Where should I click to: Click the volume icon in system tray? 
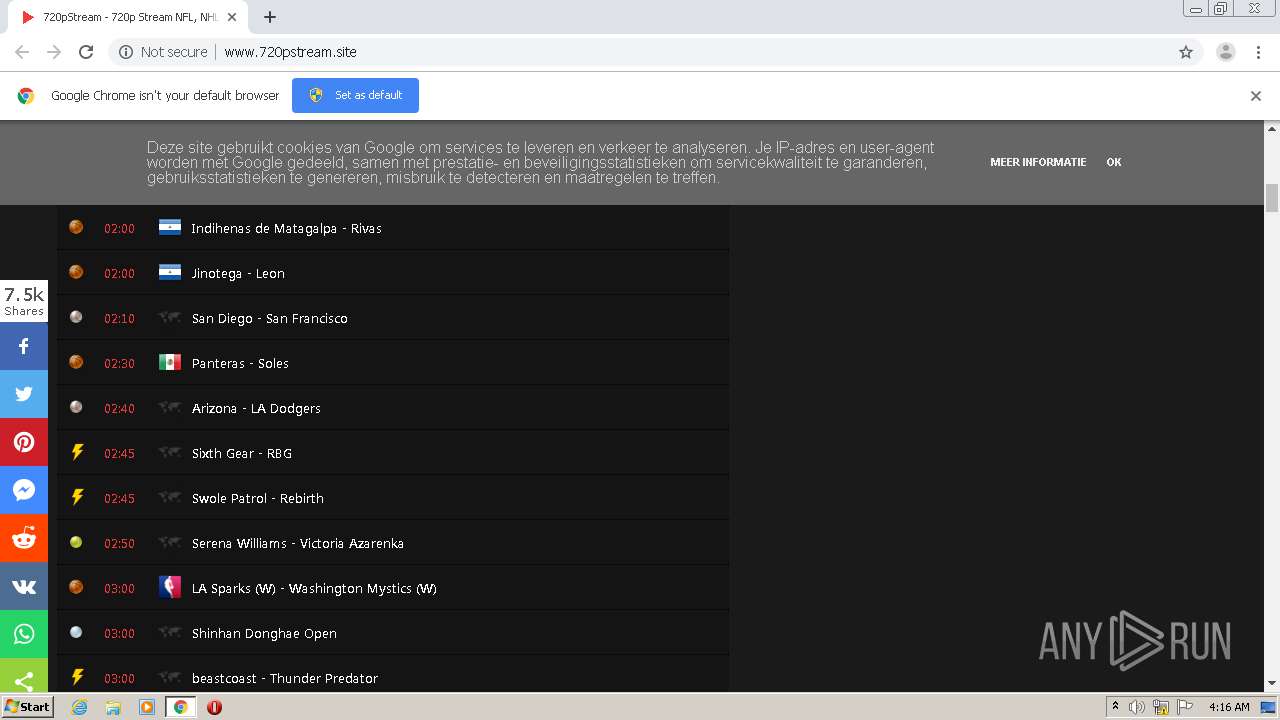click(1137, 707)
